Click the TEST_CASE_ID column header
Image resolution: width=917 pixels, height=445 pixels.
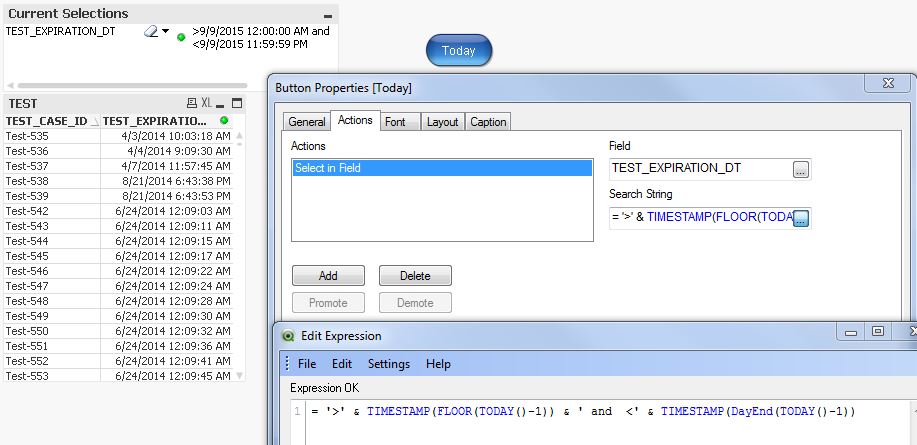tap(52, 121)
